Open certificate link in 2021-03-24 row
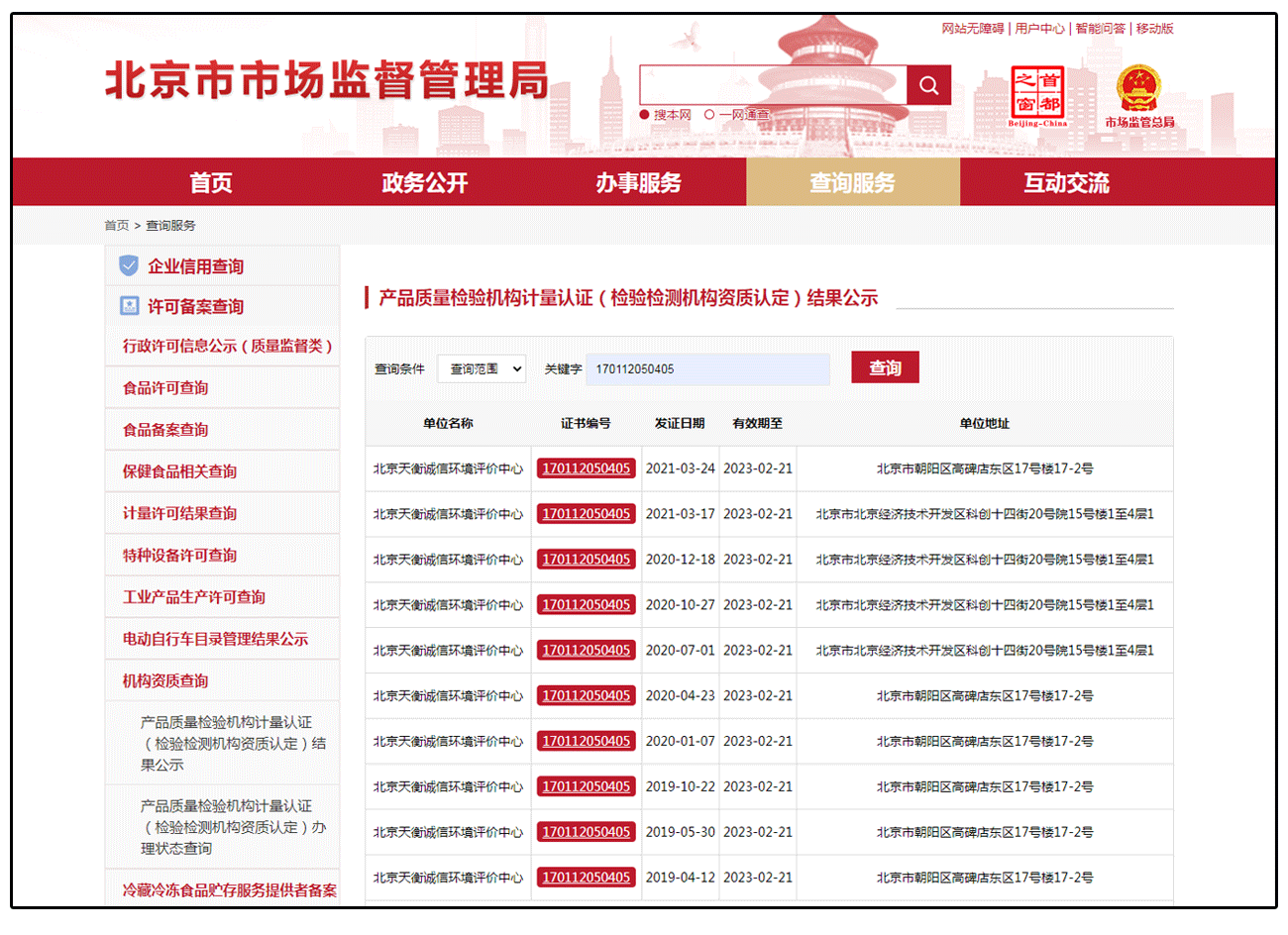 point(587,468)
